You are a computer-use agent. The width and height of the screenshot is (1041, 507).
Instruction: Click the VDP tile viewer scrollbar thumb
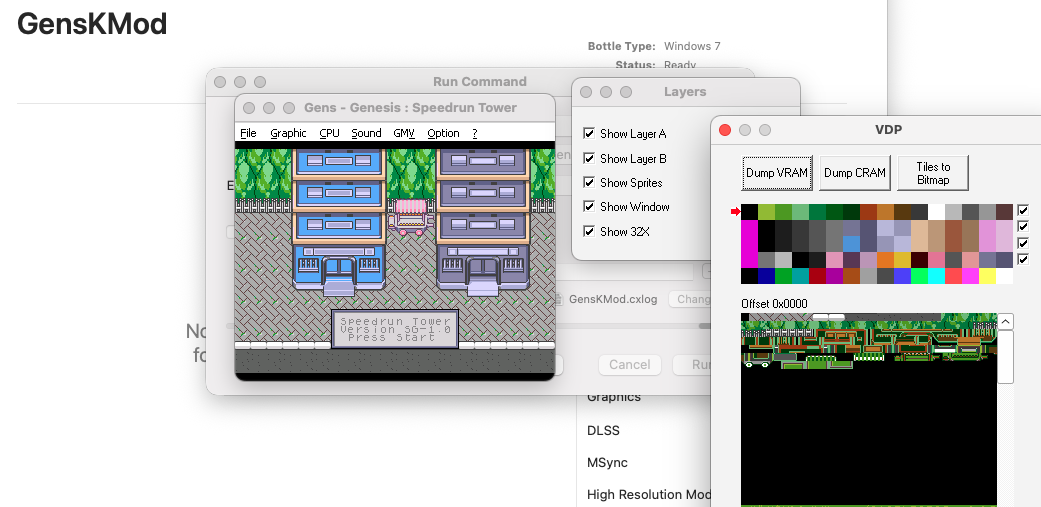point(1005,356)
